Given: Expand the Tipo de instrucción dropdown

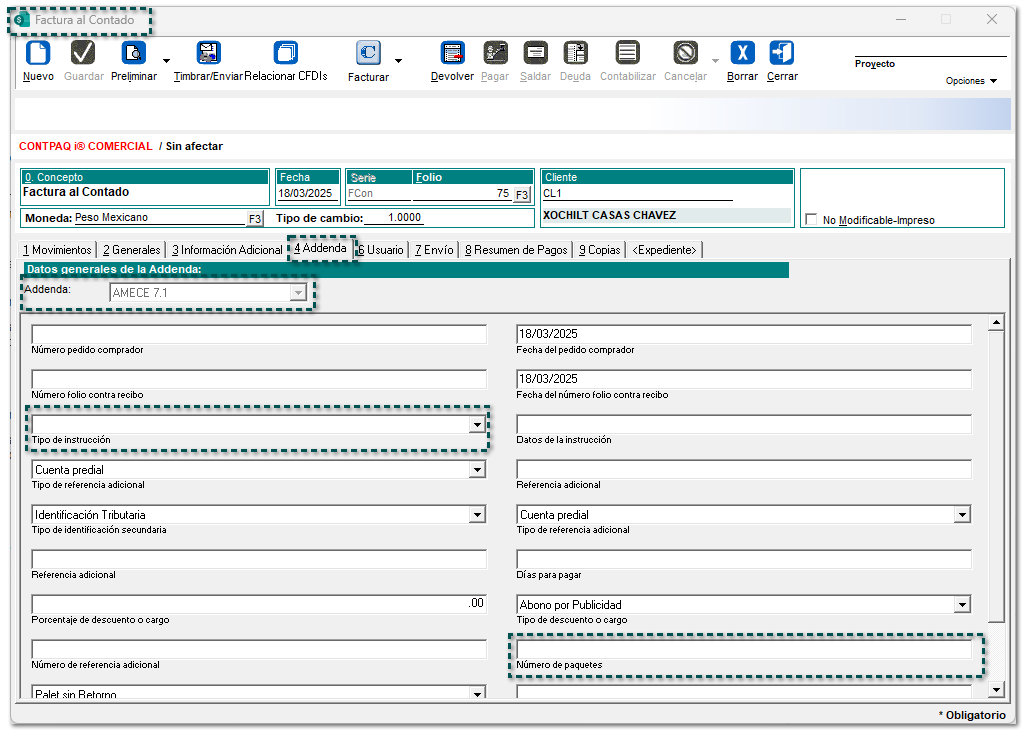Looking at the screenshot, I should tap(477, 425).
